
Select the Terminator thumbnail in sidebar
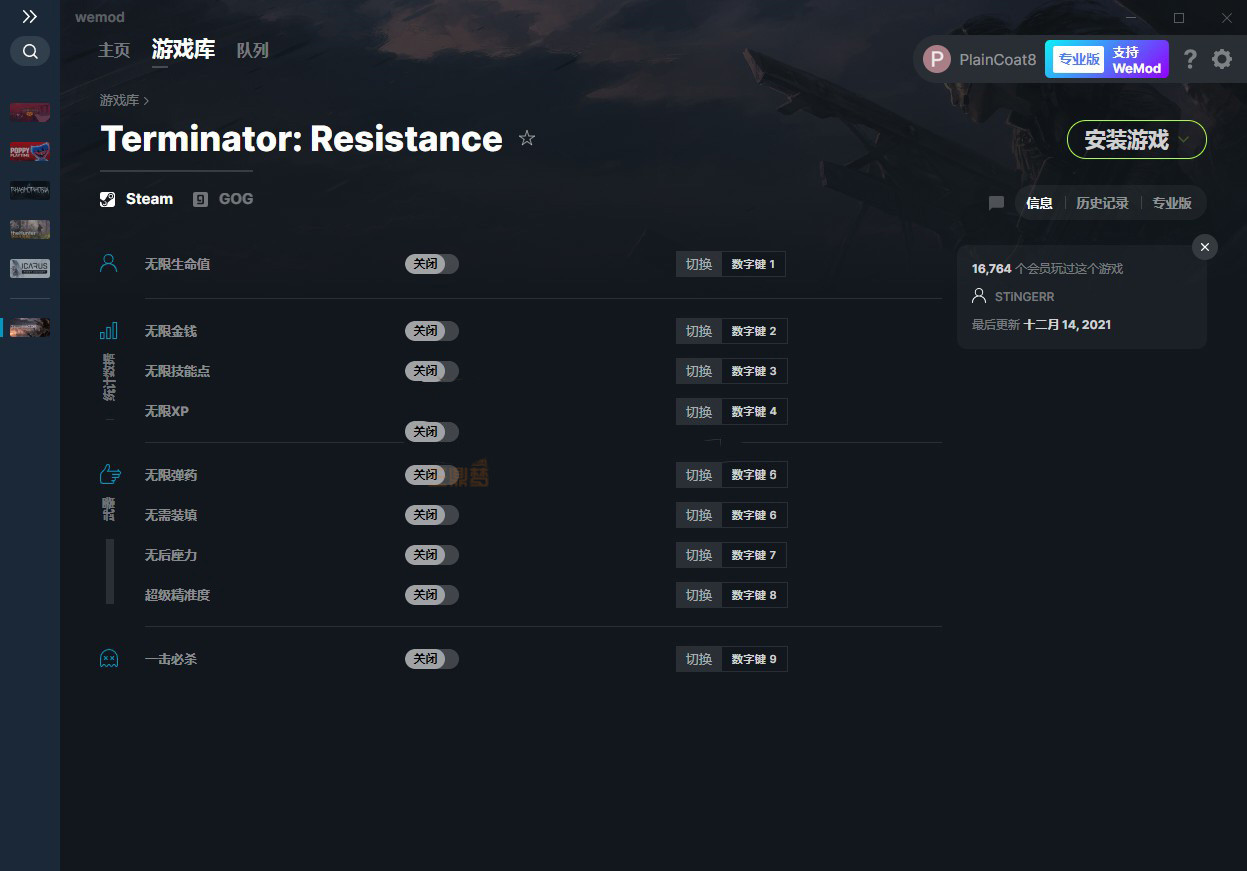click(30, 327)
